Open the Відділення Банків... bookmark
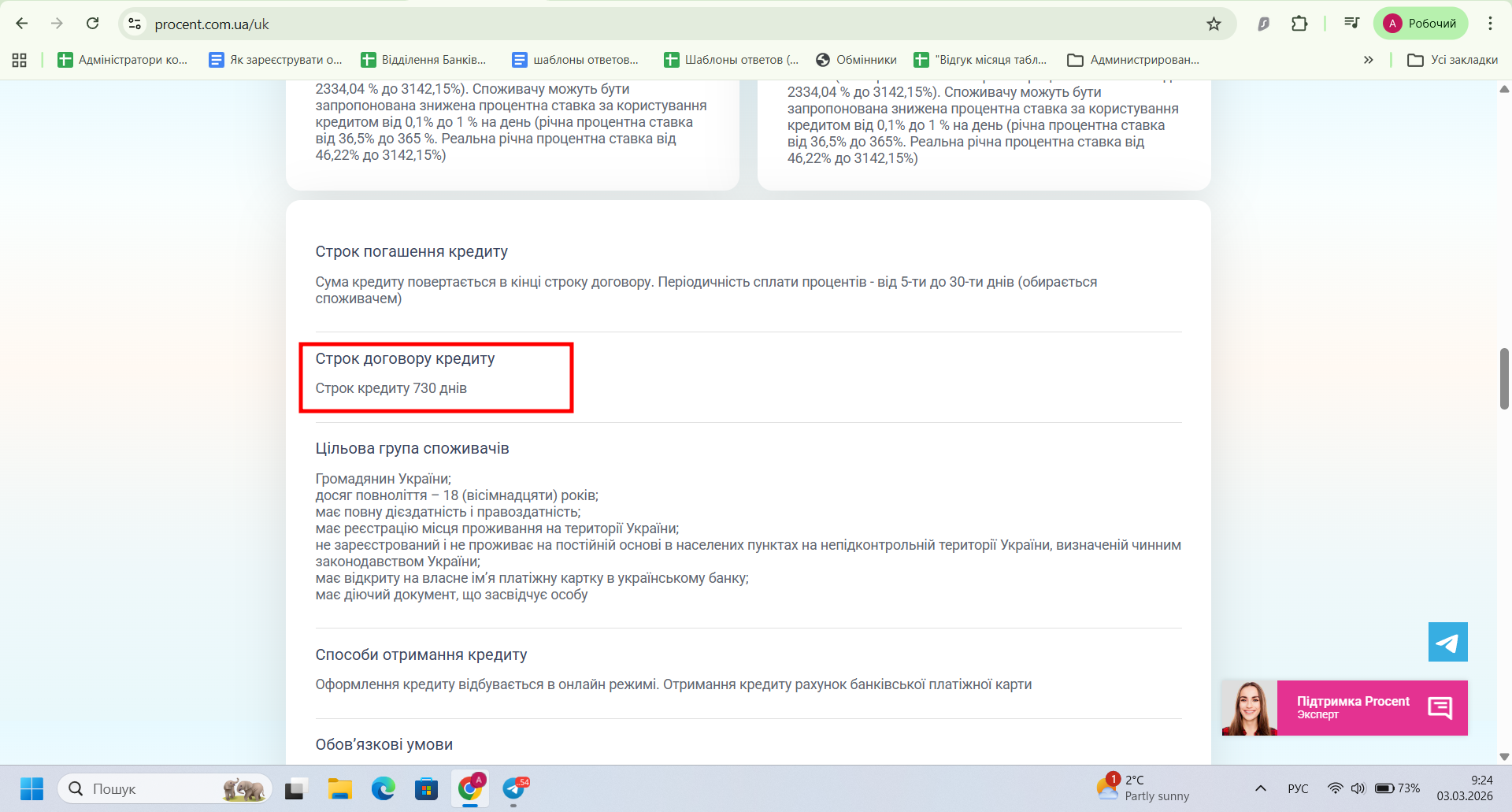Image resolution: width=1512 pixels, height=812 pixels. click(424, 60)
